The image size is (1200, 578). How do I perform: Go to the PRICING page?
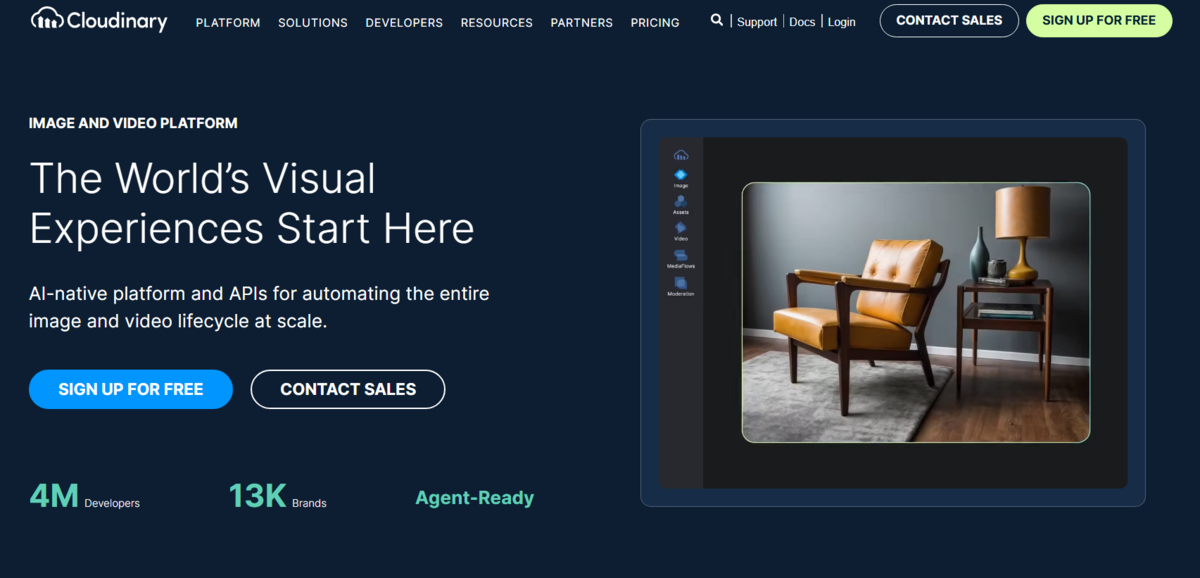(x=655, y=22)
